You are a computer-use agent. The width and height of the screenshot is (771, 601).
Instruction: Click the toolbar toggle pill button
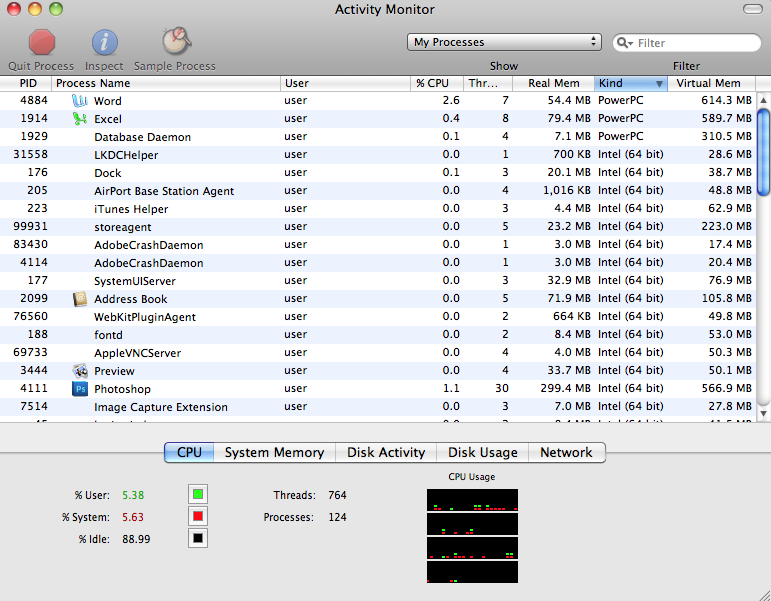(752, 9)
